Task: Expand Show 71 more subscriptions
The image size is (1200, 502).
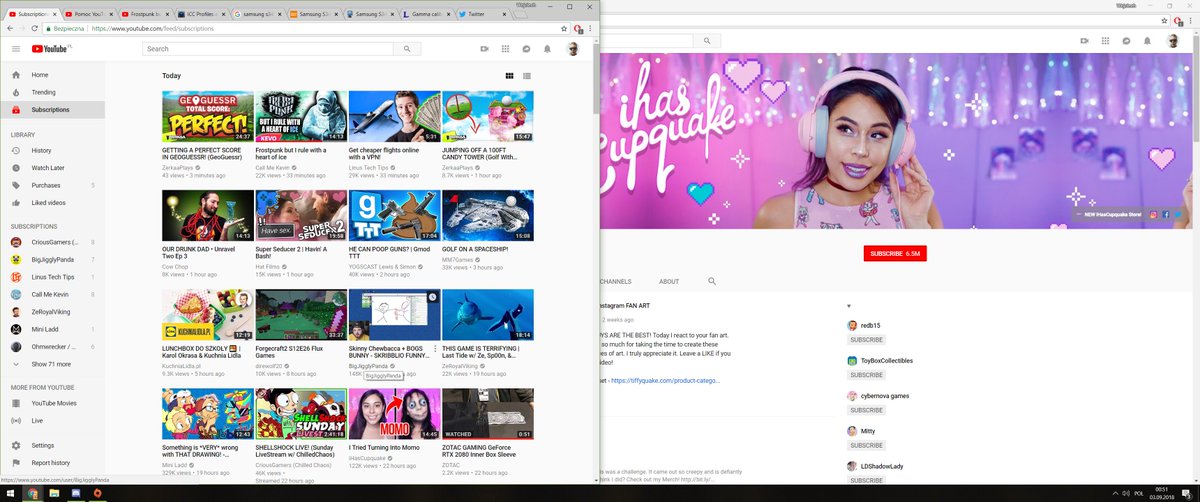Action: pyautogui.click(x=50, y=364)
